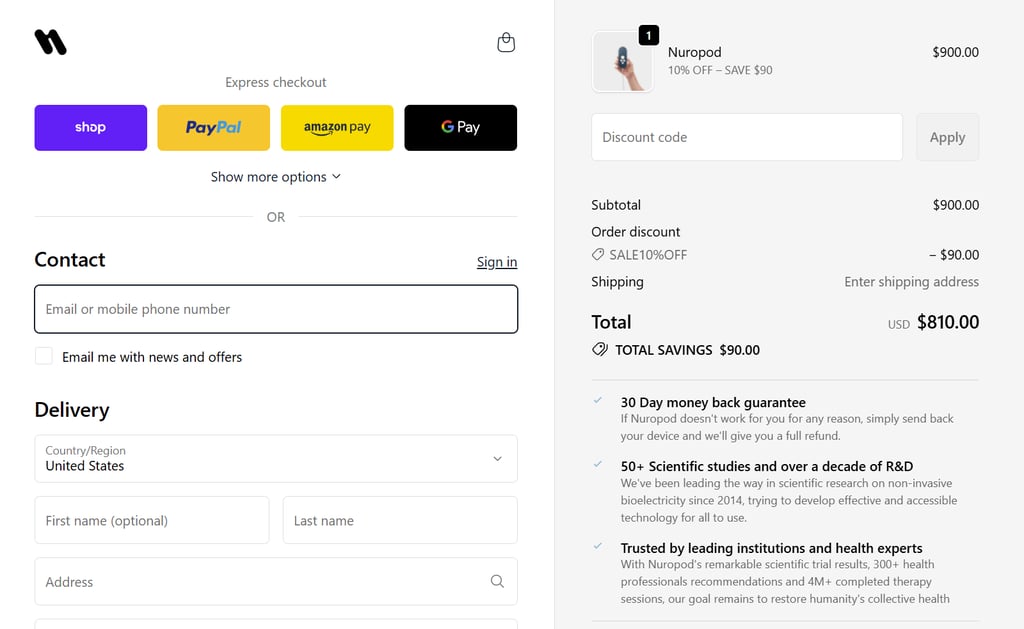
Task: Check out with Google Pay
Action: point(460,127)
